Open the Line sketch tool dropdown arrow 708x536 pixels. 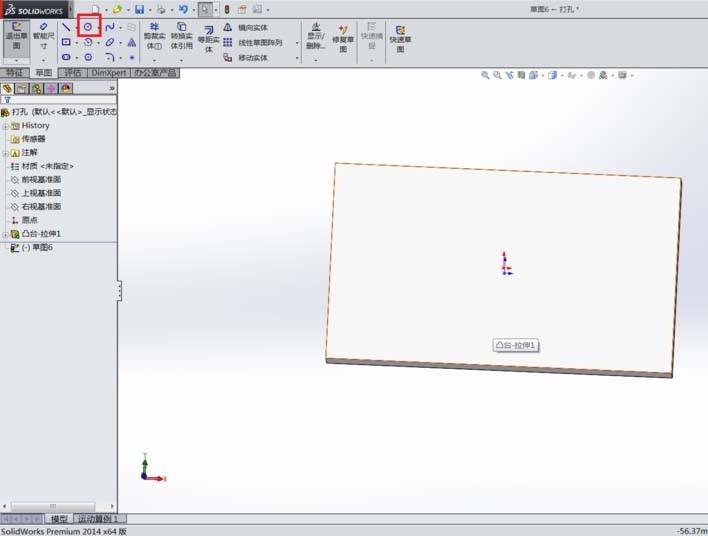(x=77, y=28)
